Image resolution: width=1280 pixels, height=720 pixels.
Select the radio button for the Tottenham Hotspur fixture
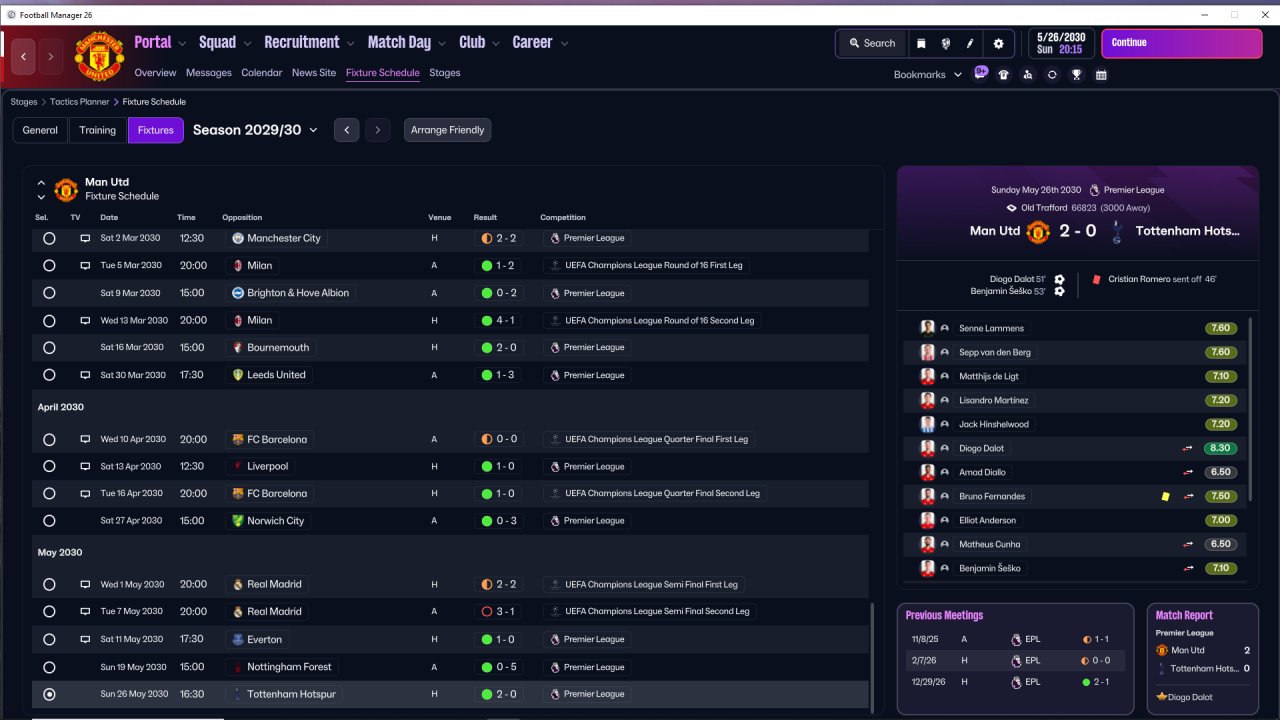[x=49, y=694]
